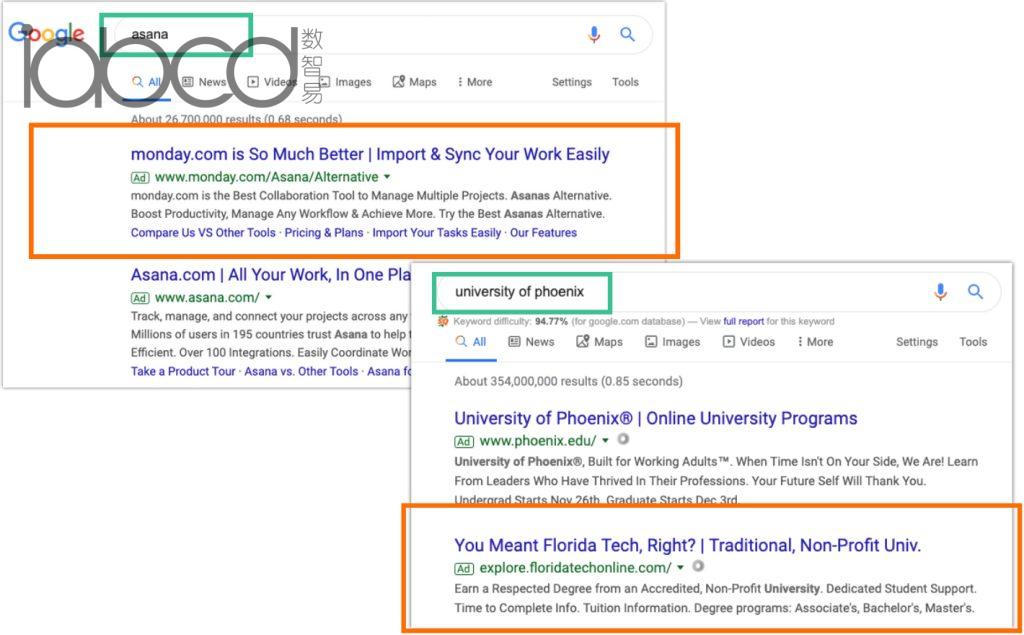1024x635 pixels.
Task: Open News tab in phoenix results
Action: pos(531,342)
